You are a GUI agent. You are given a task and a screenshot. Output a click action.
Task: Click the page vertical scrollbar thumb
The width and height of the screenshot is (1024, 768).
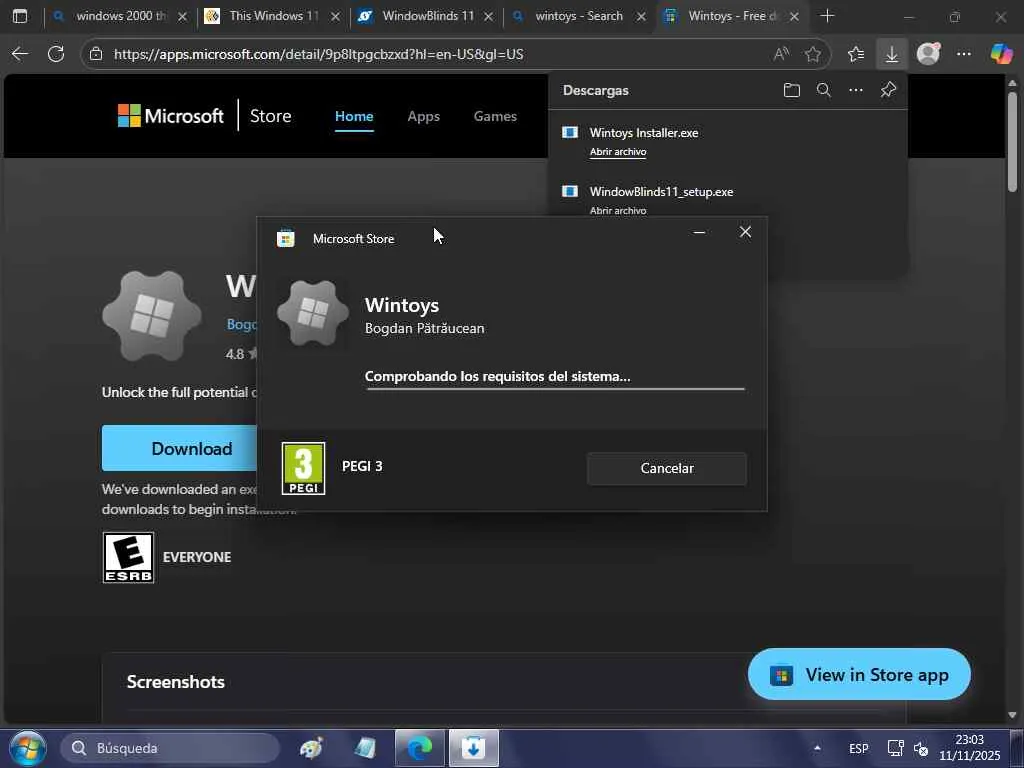pos(1012,142)
